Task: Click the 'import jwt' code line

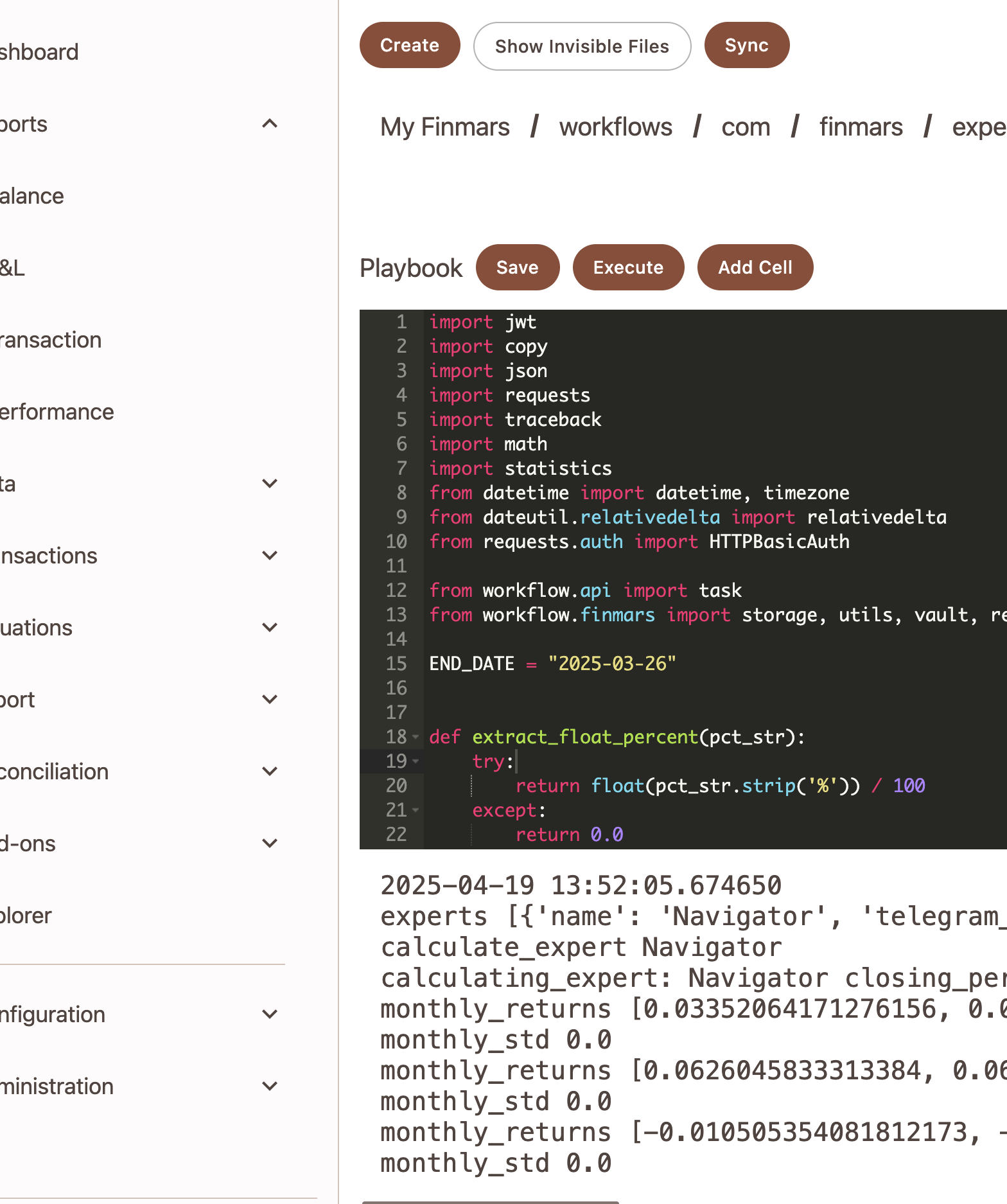Action: click(x=483, y=322)
